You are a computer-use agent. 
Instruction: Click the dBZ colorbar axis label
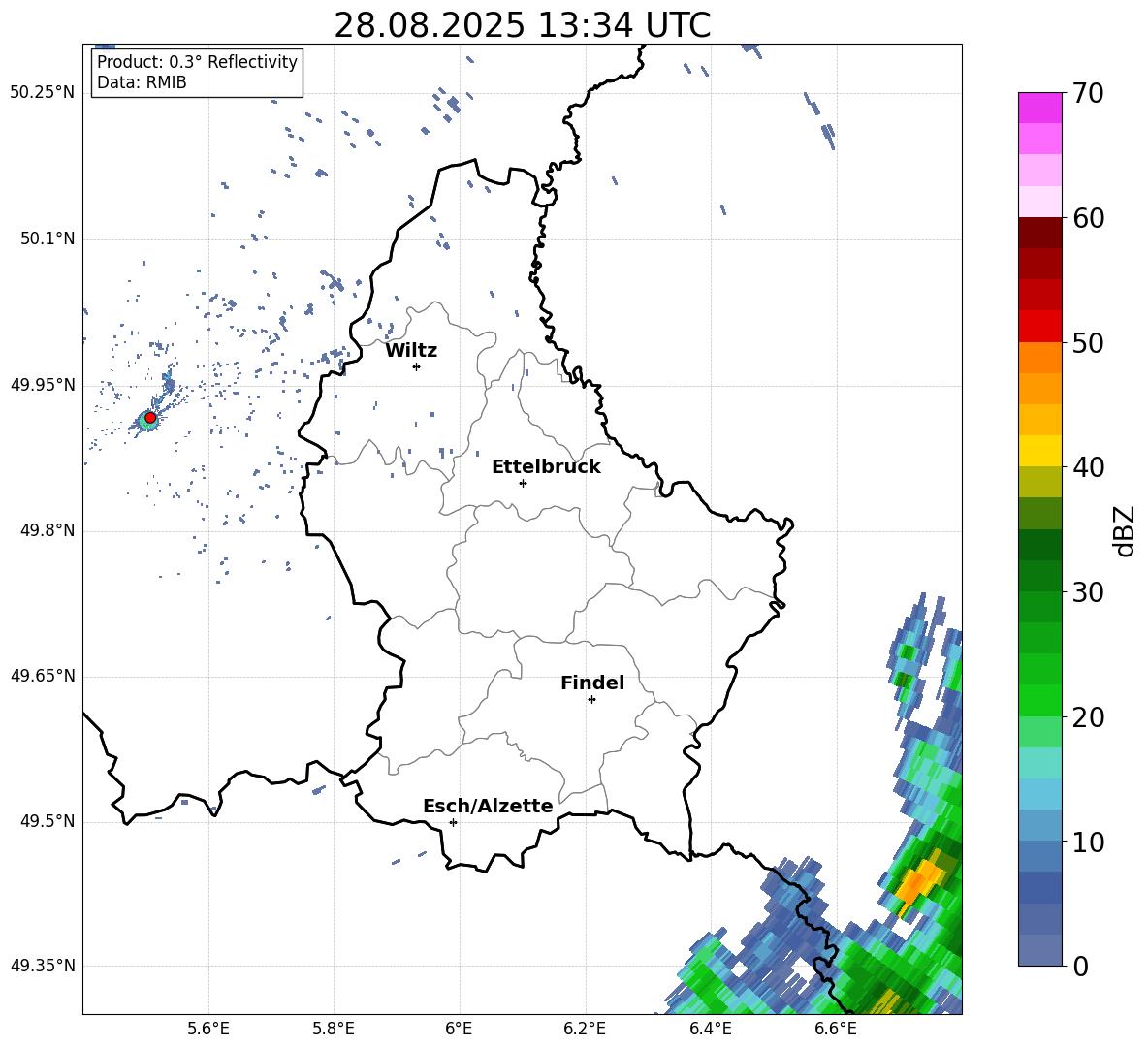(x=1125, y=530)
